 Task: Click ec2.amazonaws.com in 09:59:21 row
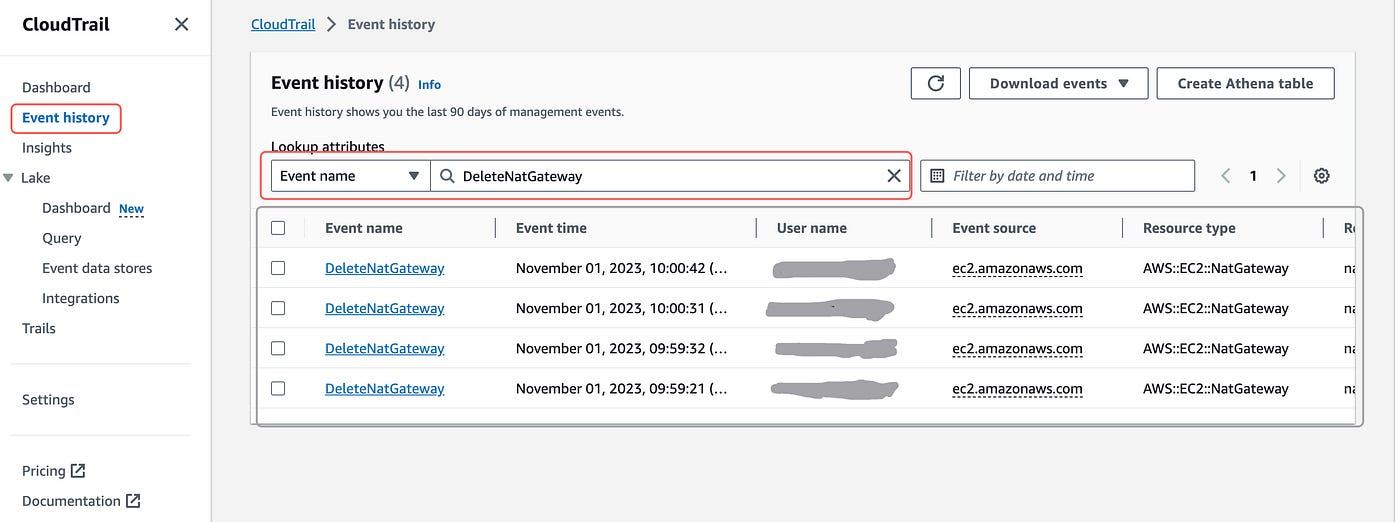tap(1017, 388)
